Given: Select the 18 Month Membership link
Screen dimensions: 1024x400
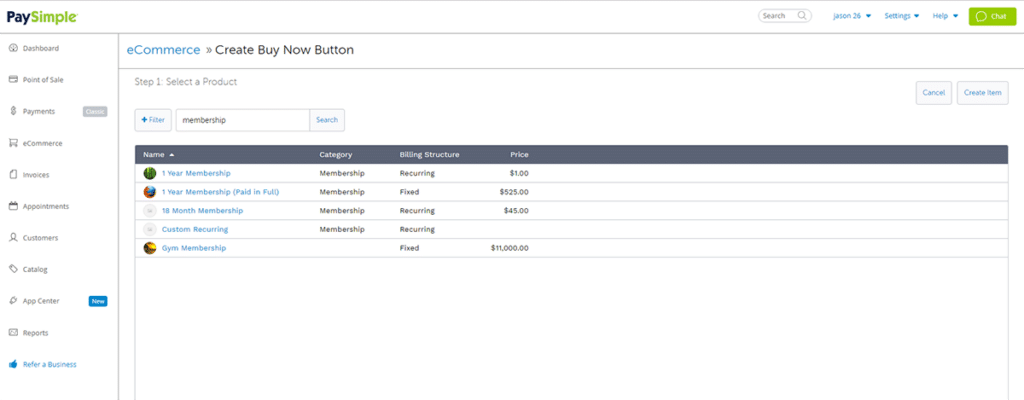Looking at the screenshot, I should point(202,211).
